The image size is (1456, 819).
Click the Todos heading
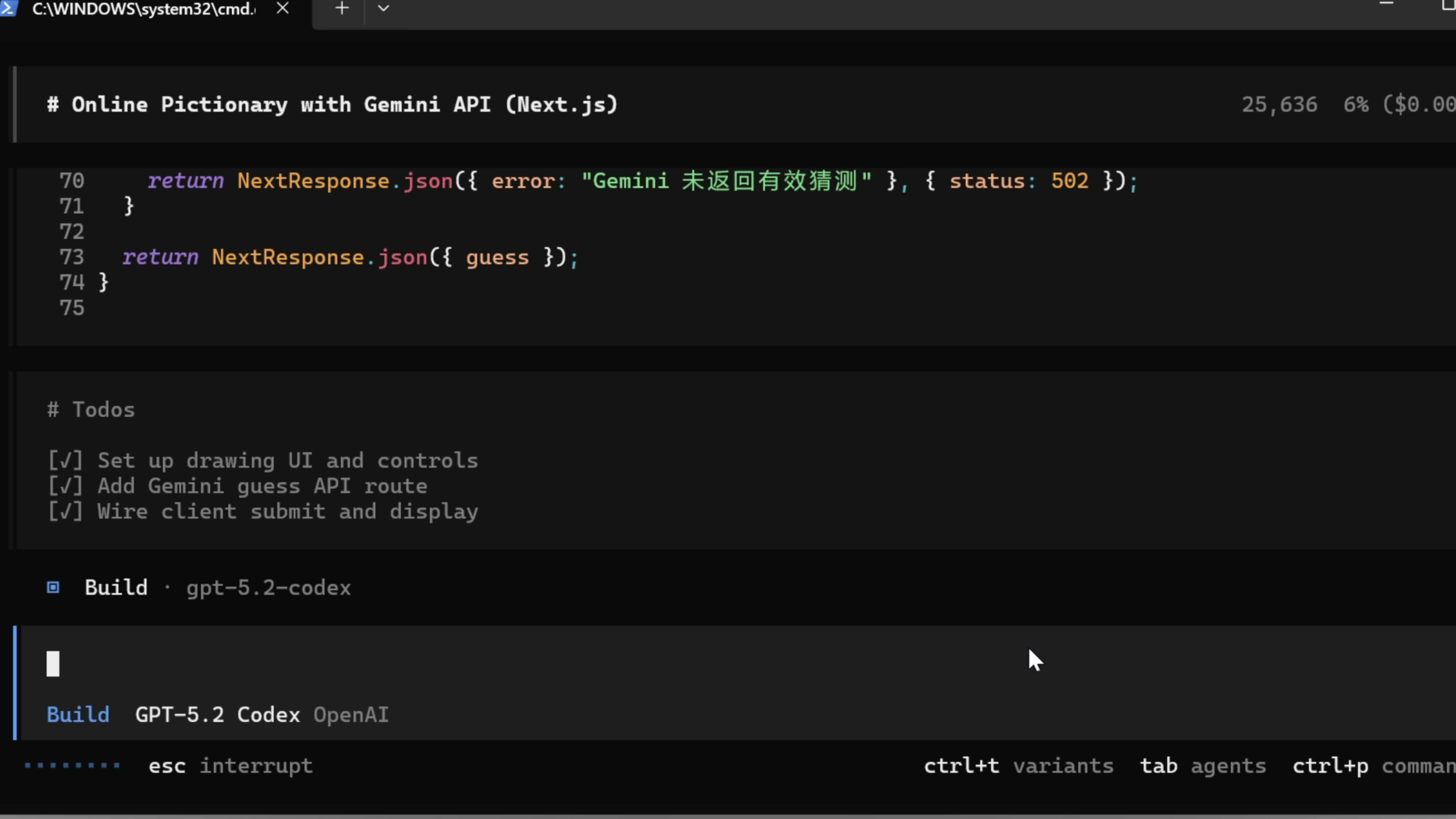91,410
